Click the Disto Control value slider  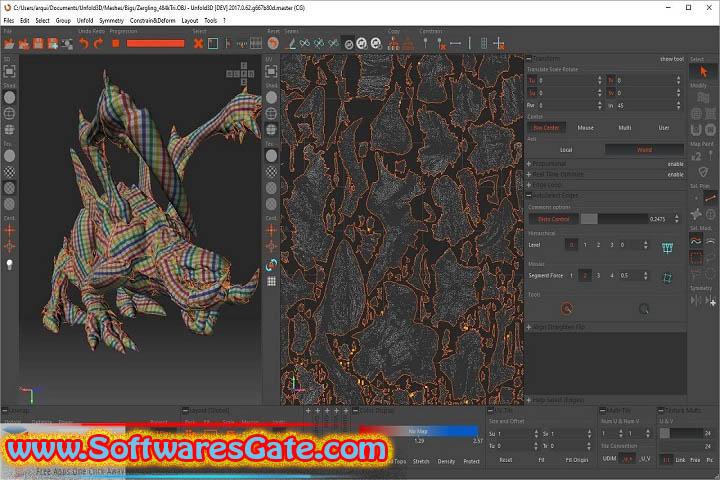pyautogui.click(x=614, y=219)
